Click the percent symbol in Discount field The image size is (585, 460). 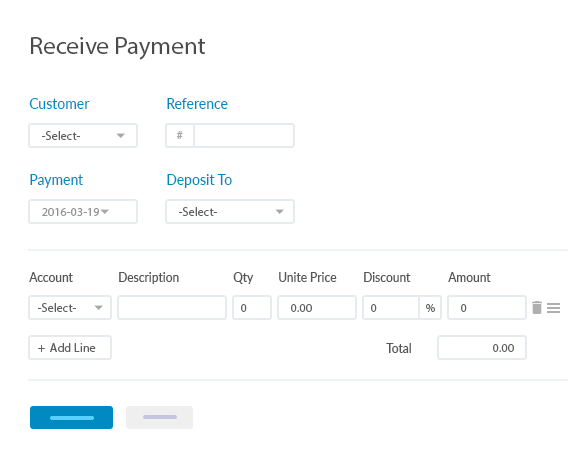click(430, 308)
